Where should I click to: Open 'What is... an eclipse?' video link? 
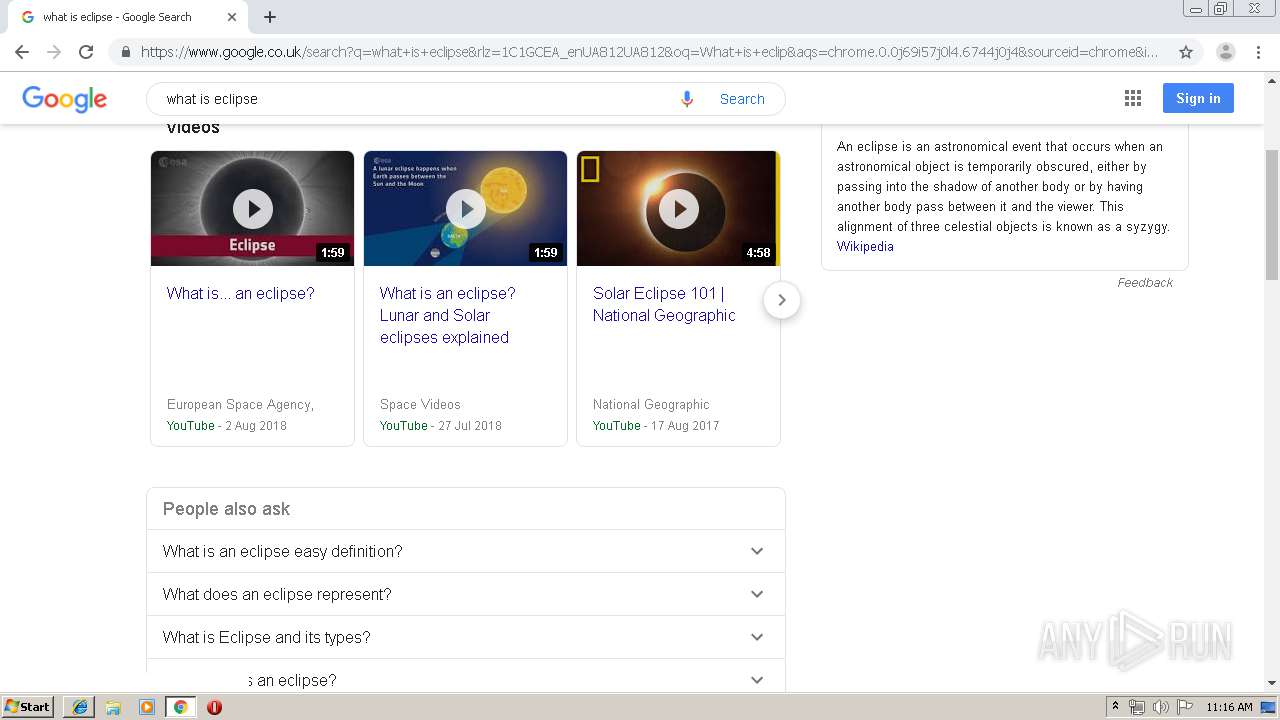tap(240, 293)
